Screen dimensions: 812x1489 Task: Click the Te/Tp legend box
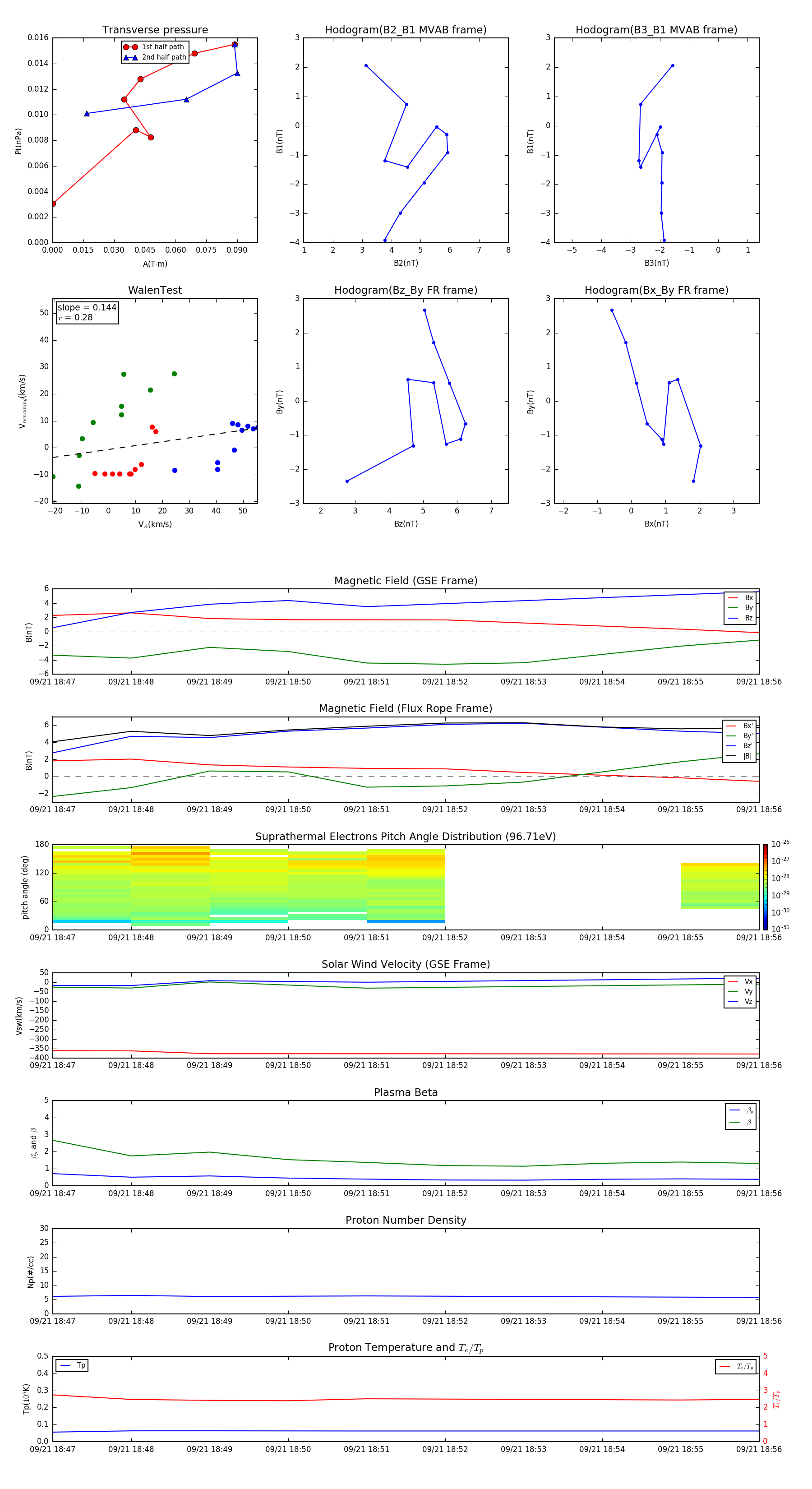click(736, 1366)
